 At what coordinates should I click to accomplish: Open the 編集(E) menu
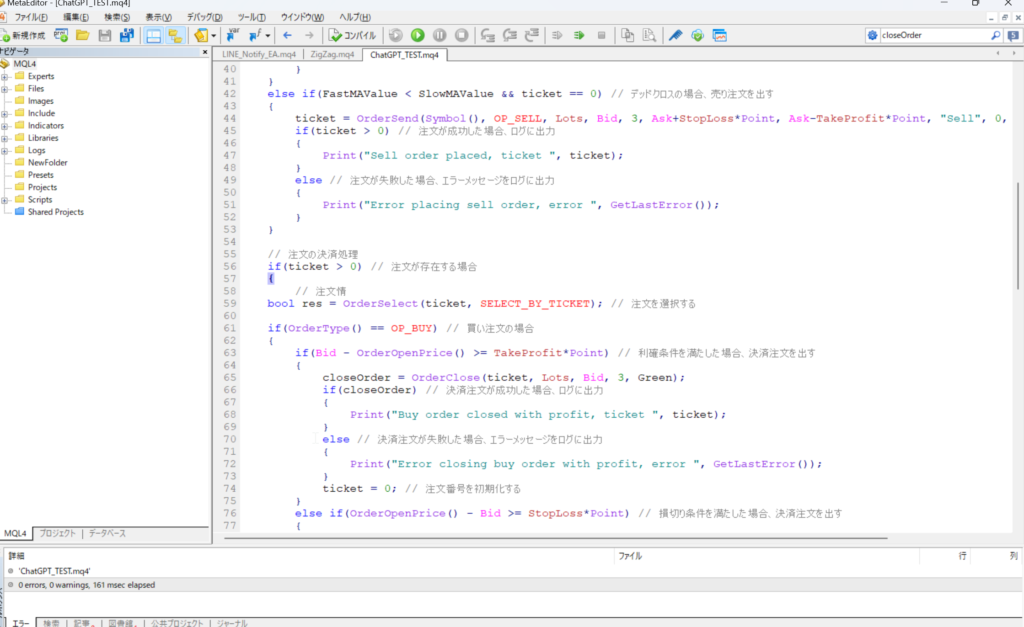[x=76, y=17]
